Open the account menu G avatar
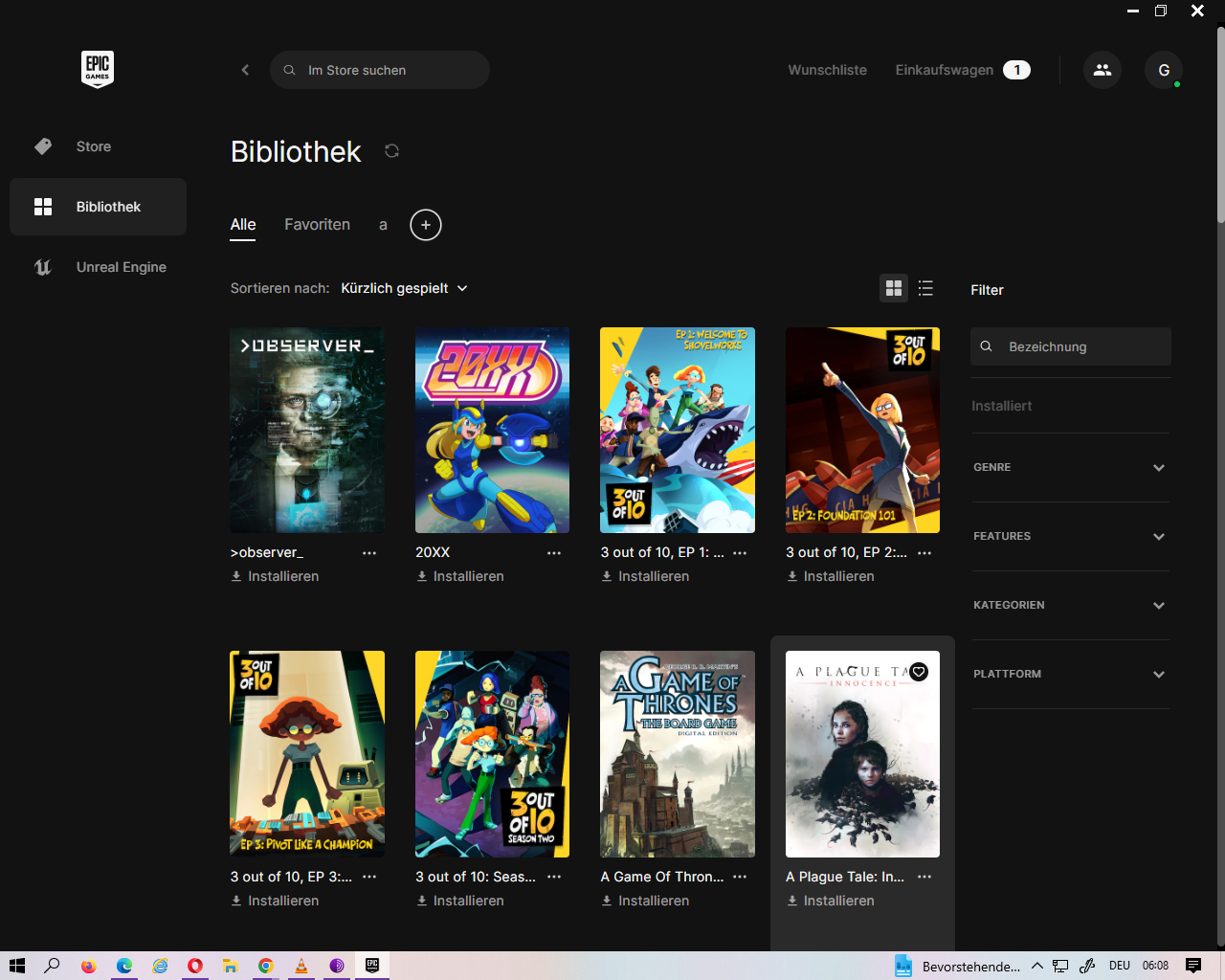The height and width of the screenshot is (980, 1225). [1164, 70]
